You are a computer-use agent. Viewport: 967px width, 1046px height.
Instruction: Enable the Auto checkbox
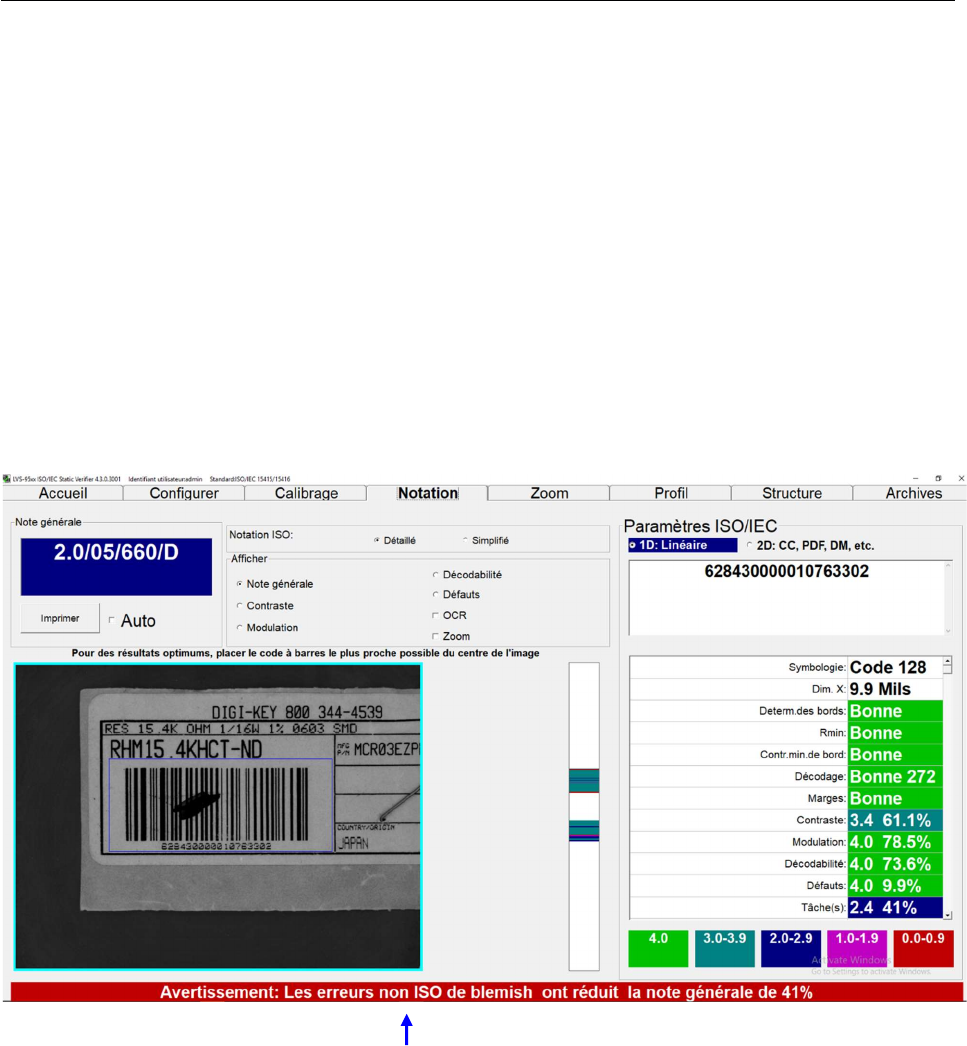(111, 620)
